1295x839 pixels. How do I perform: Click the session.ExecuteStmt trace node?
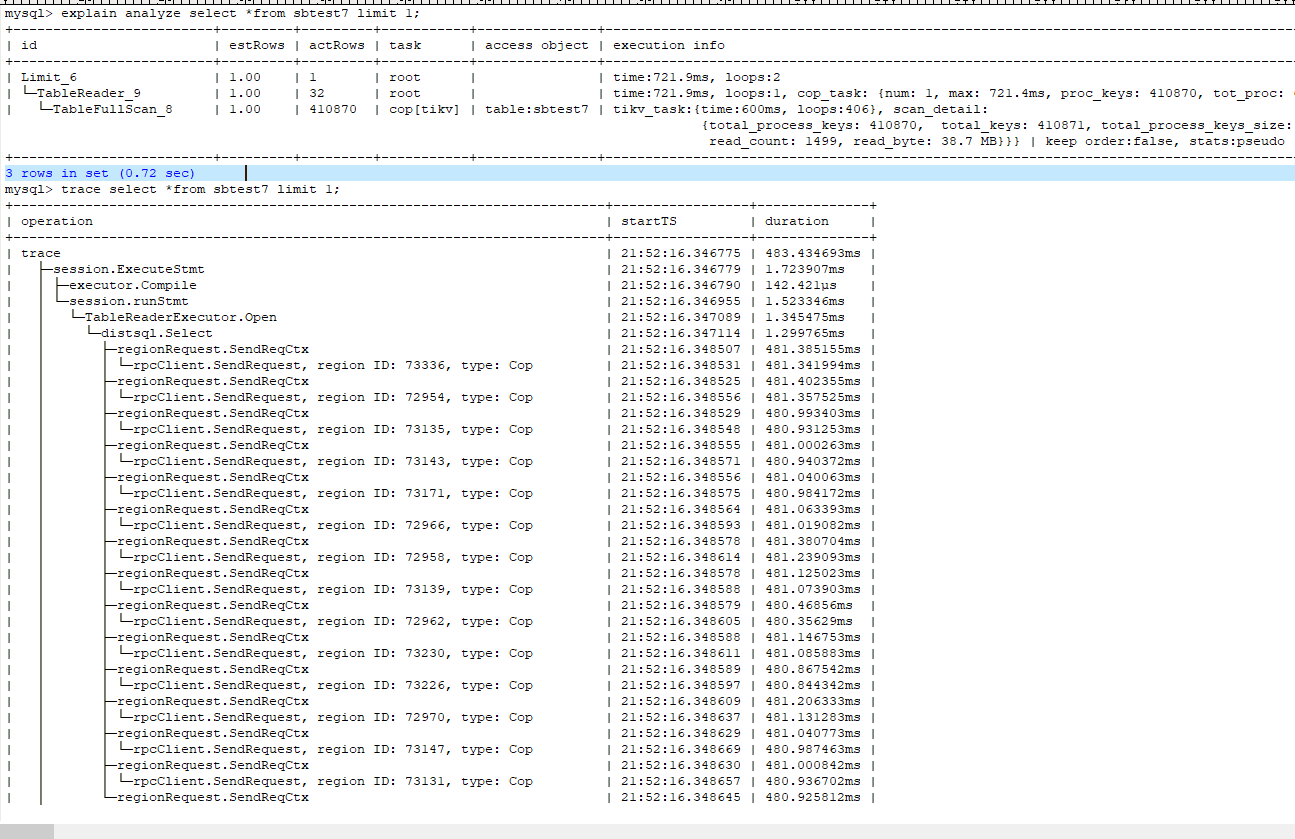(x=128, y=269)
